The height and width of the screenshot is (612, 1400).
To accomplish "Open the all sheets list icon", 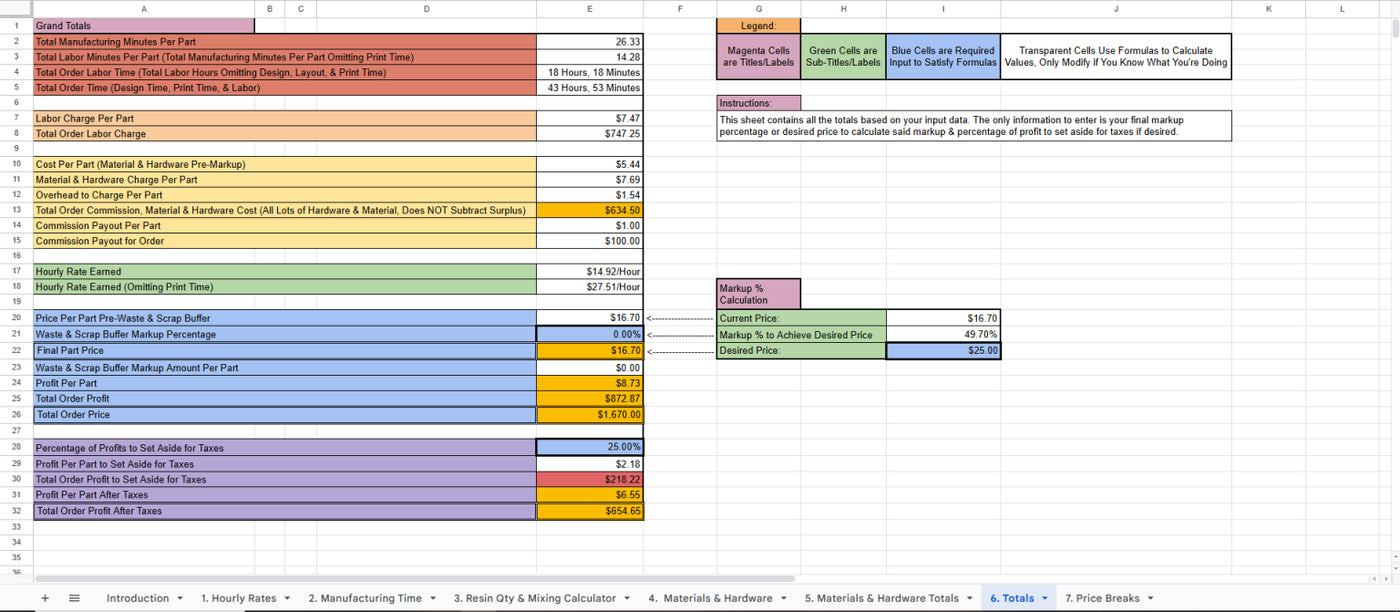I will pyautogui.click(x=74, y=598).
